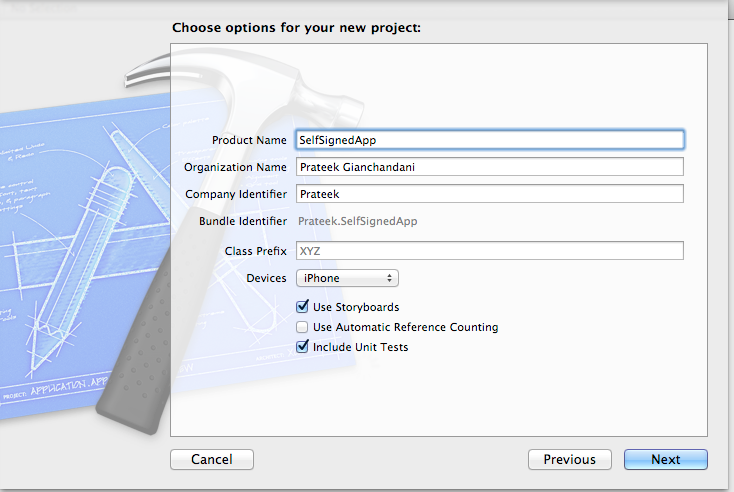Click the Devices label text
Image resolution: width=734 pixels, height=492 pixels.
[267, 278]
